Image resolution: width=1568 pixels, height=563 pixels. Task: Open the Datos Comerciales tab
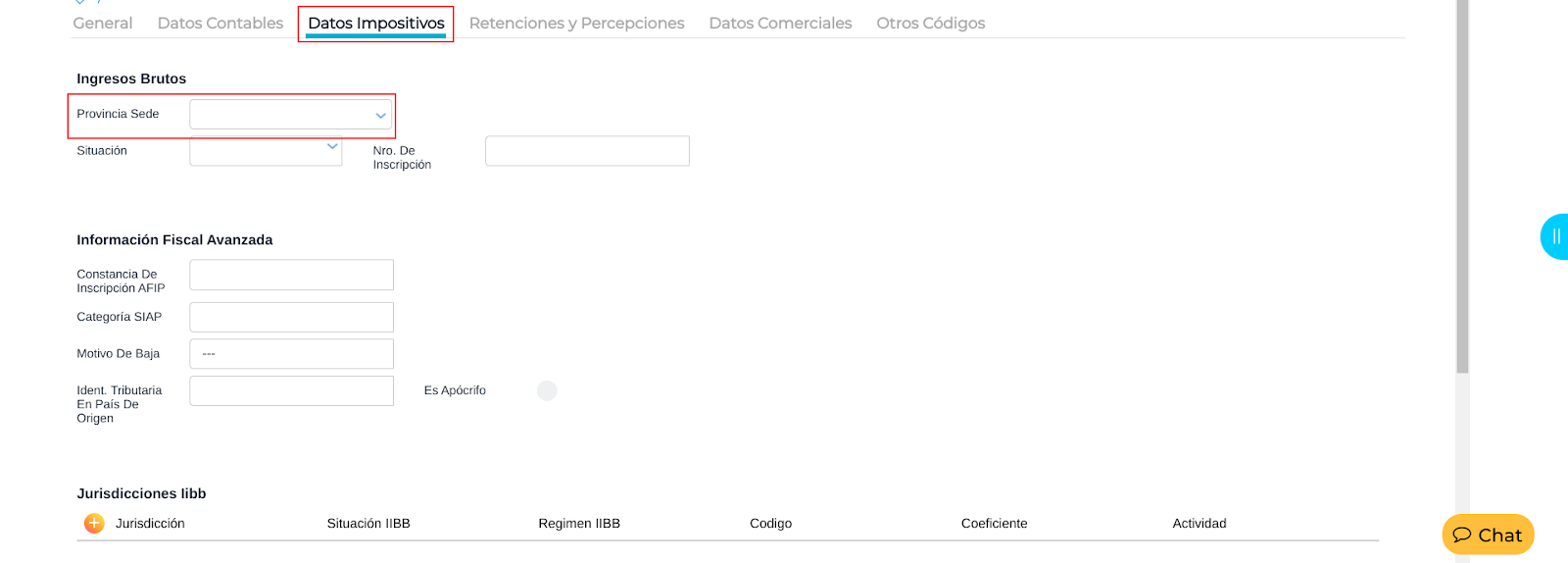coord(780,23)
